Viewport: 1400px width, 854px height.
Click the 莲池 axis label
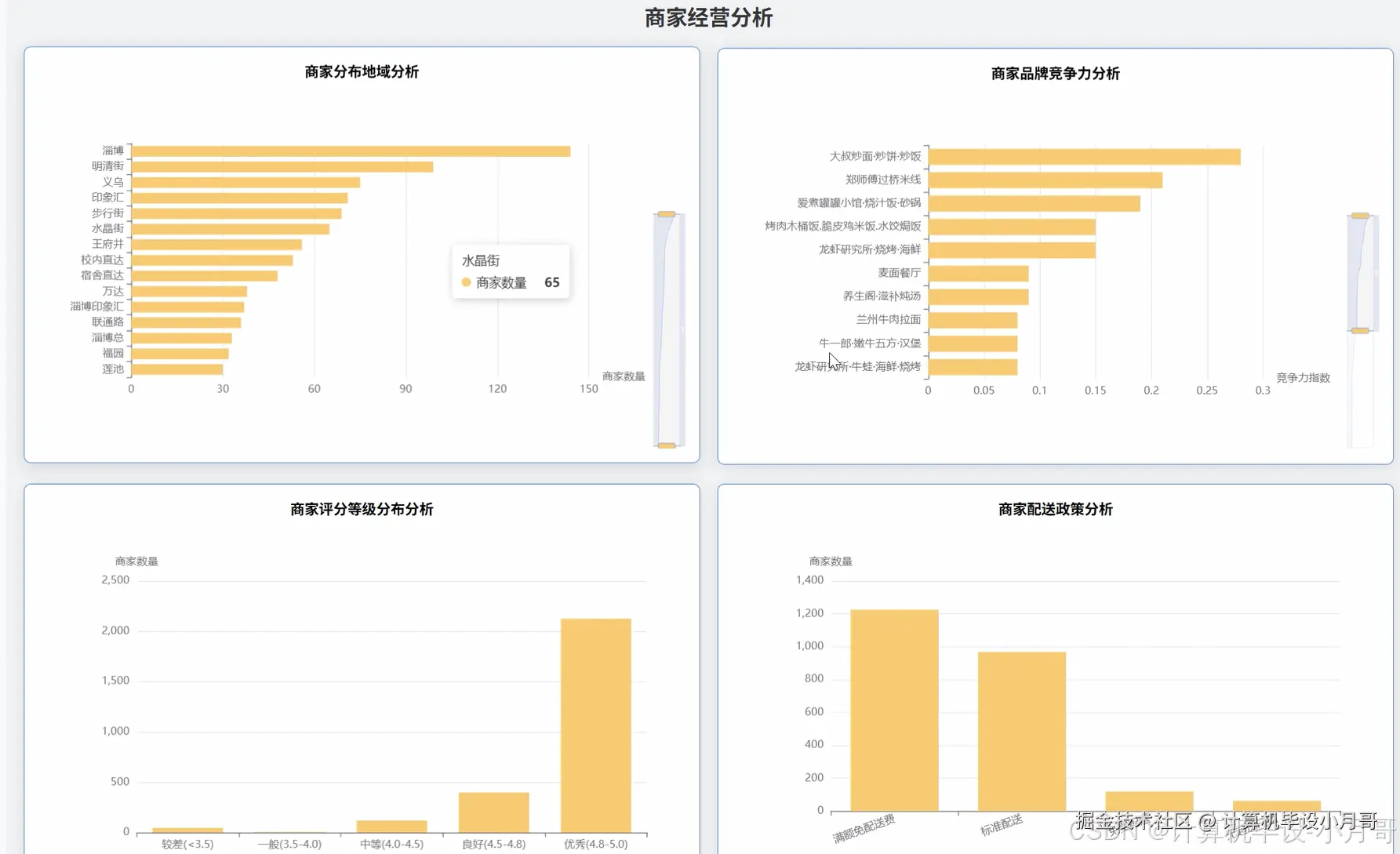tap(113, 369)
